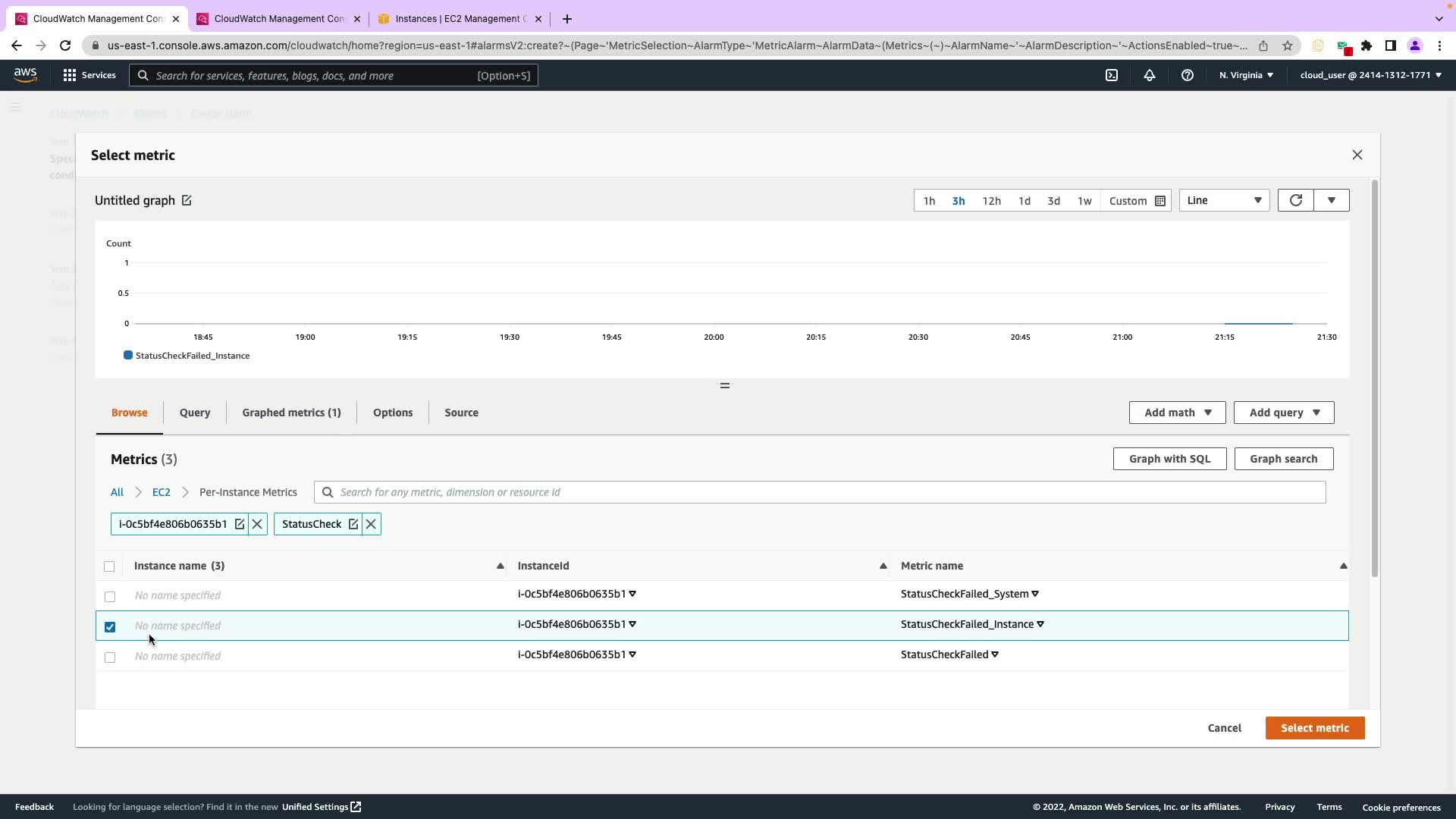Image resolution: width=1456 pixels, height=819 pixels.
Task: Click the edit icon next to Untitled graph
Action: (x=187, y=200)
